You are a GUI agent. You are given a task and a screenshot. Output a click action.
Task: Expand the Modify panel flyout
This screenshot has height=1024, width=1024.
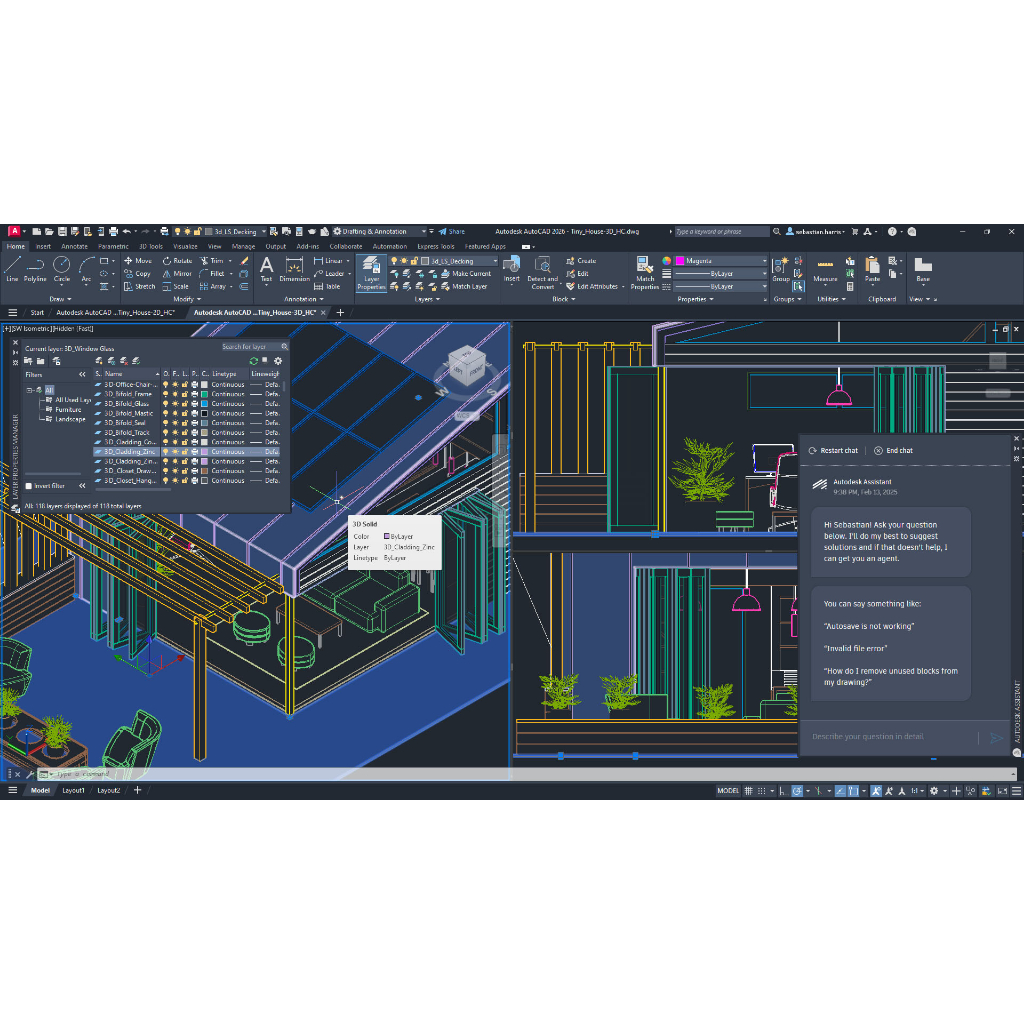pos(187,299)
